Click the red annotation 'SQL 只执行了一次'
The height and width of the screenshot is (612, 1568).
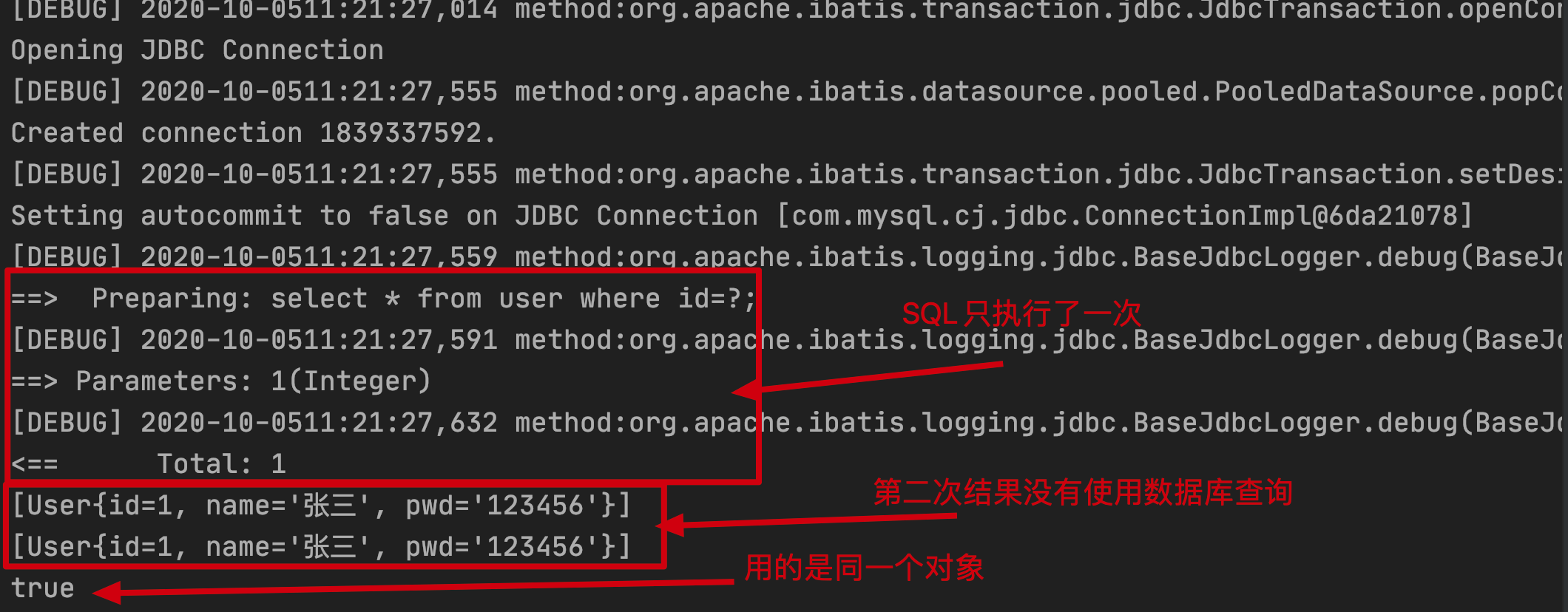click(1022, 314)
